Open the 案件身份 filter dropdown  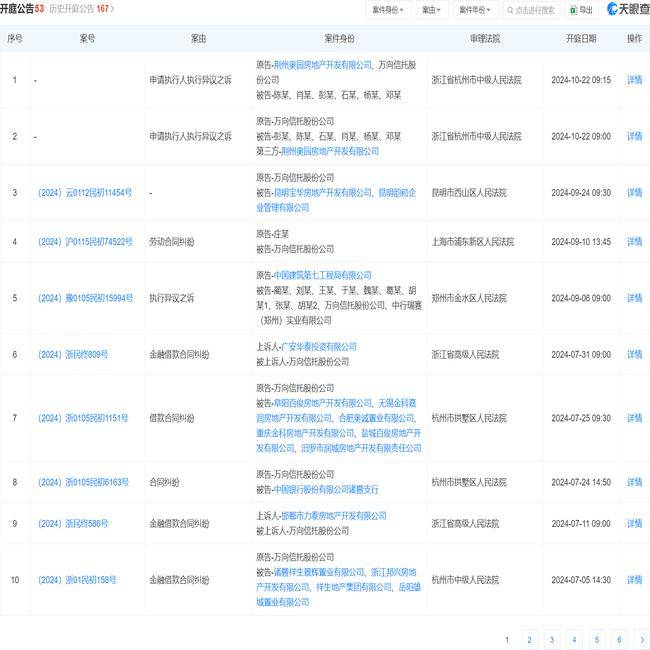tap(388, 10)
